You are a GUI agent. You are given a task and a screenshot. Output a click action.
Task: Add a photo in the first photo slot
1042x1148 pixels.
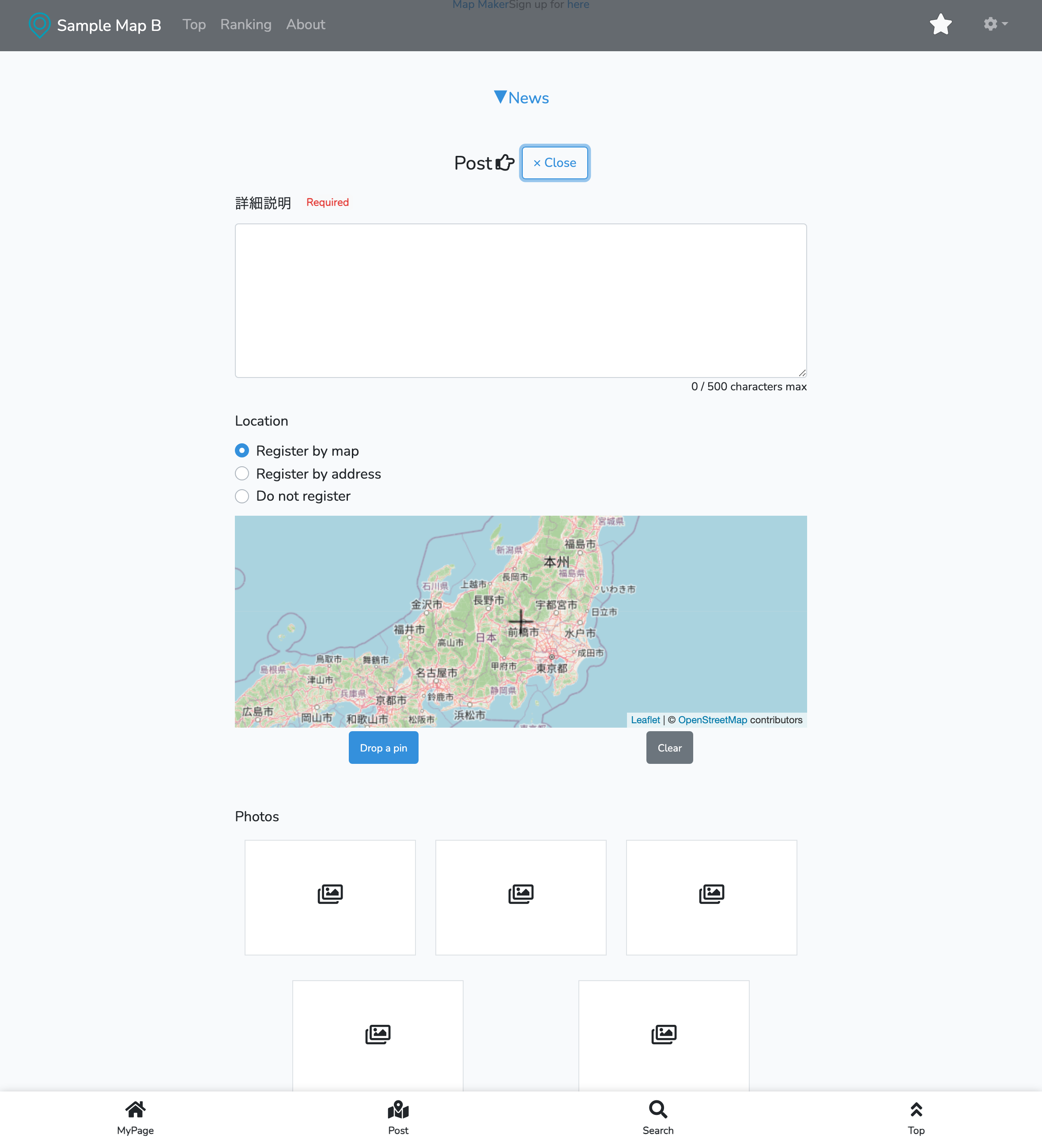click(330, 898)
